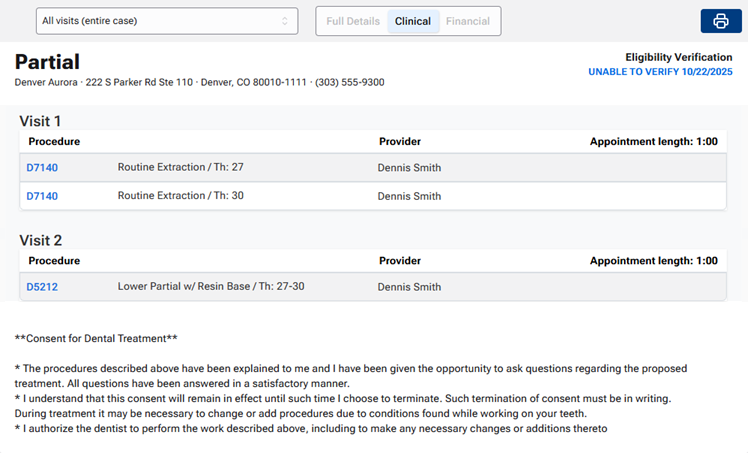Click the Visit 1 heading
The image size is (748, 453).
(x=41, y=121)
